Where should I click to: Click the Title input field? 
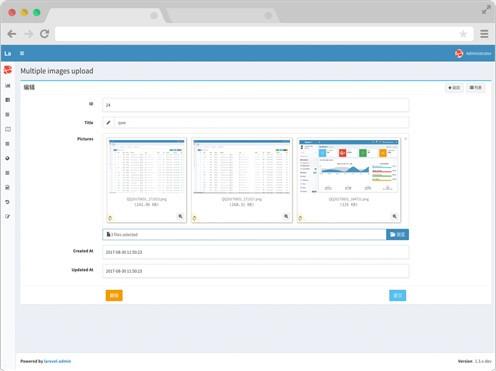click(261, 123)
